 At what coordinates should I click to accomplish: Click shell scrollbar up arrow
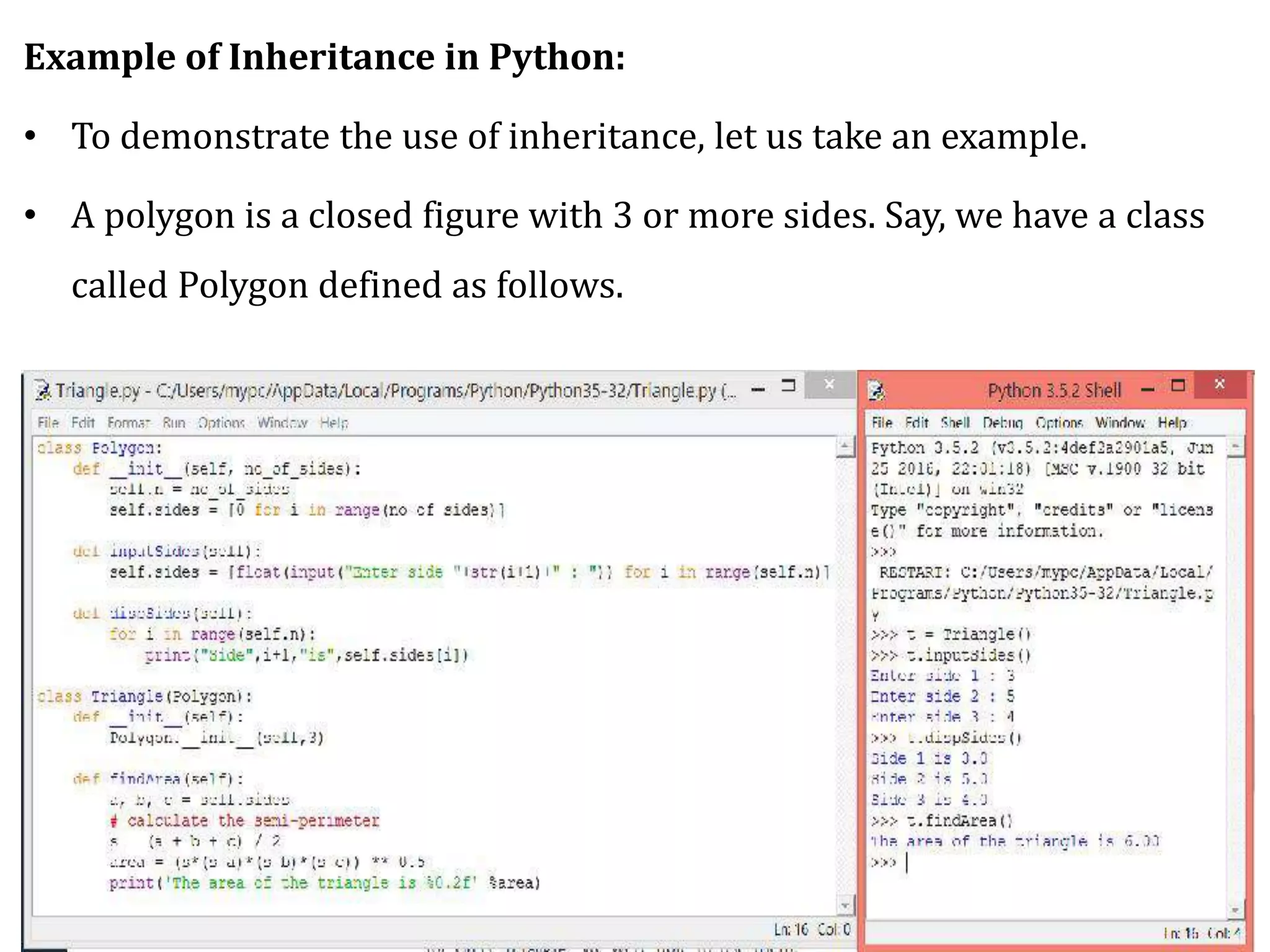[x=1235, y=446]
